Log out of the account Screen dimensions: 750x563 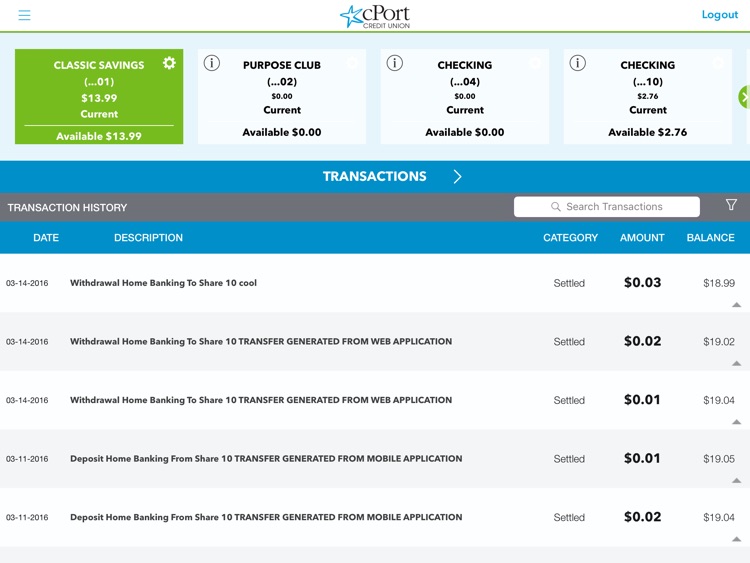720,14
